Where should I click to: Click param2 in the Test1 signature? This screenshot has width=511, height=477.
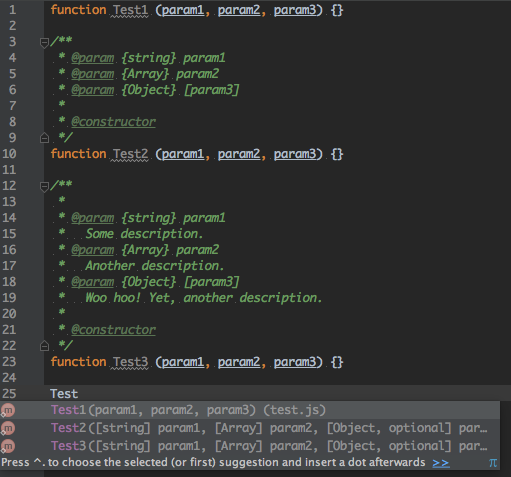(x=239, y=10)
